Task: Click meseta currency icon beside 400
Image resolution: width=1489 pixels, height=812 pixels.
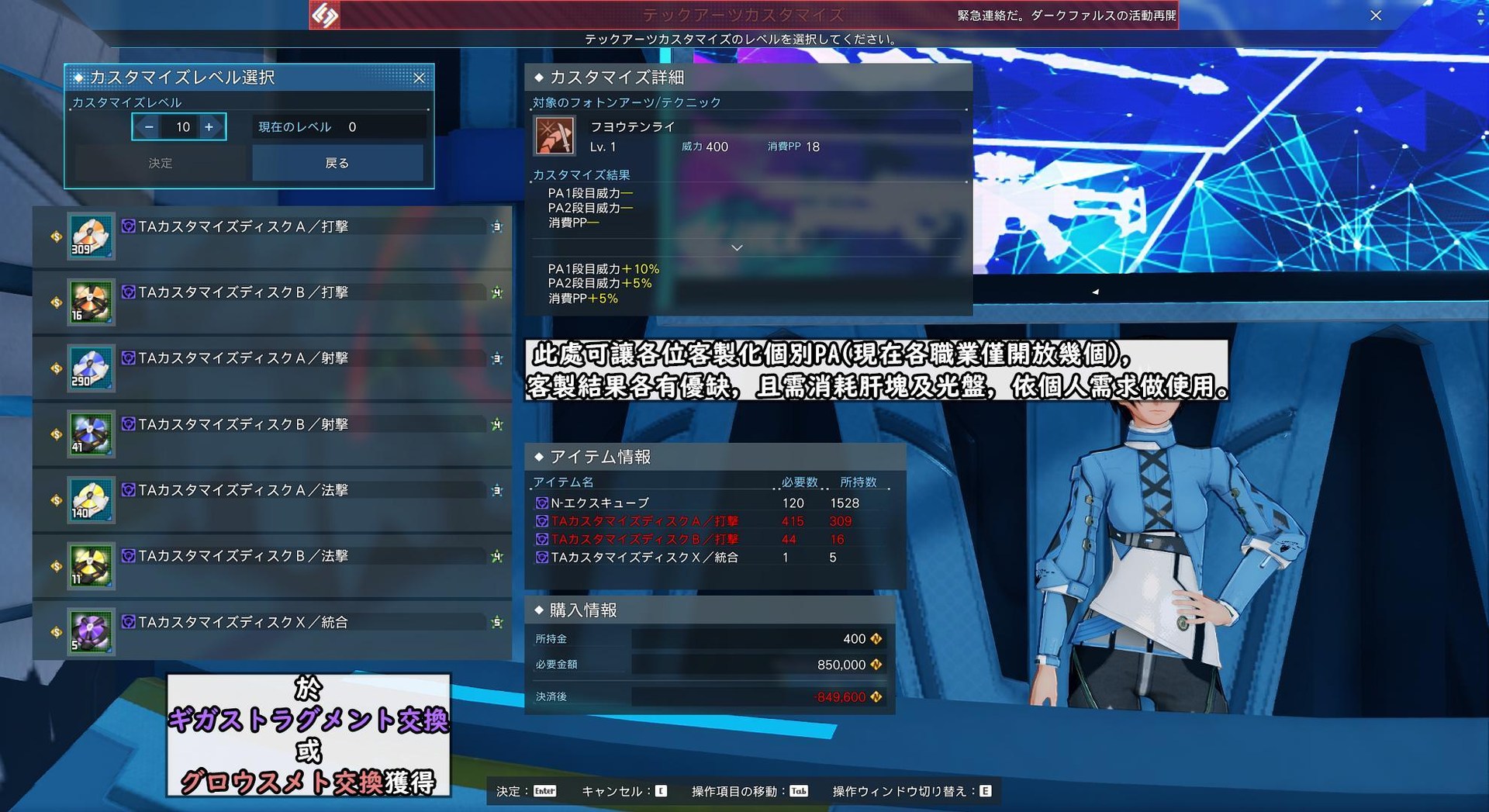Action: [x=876, y=639]
